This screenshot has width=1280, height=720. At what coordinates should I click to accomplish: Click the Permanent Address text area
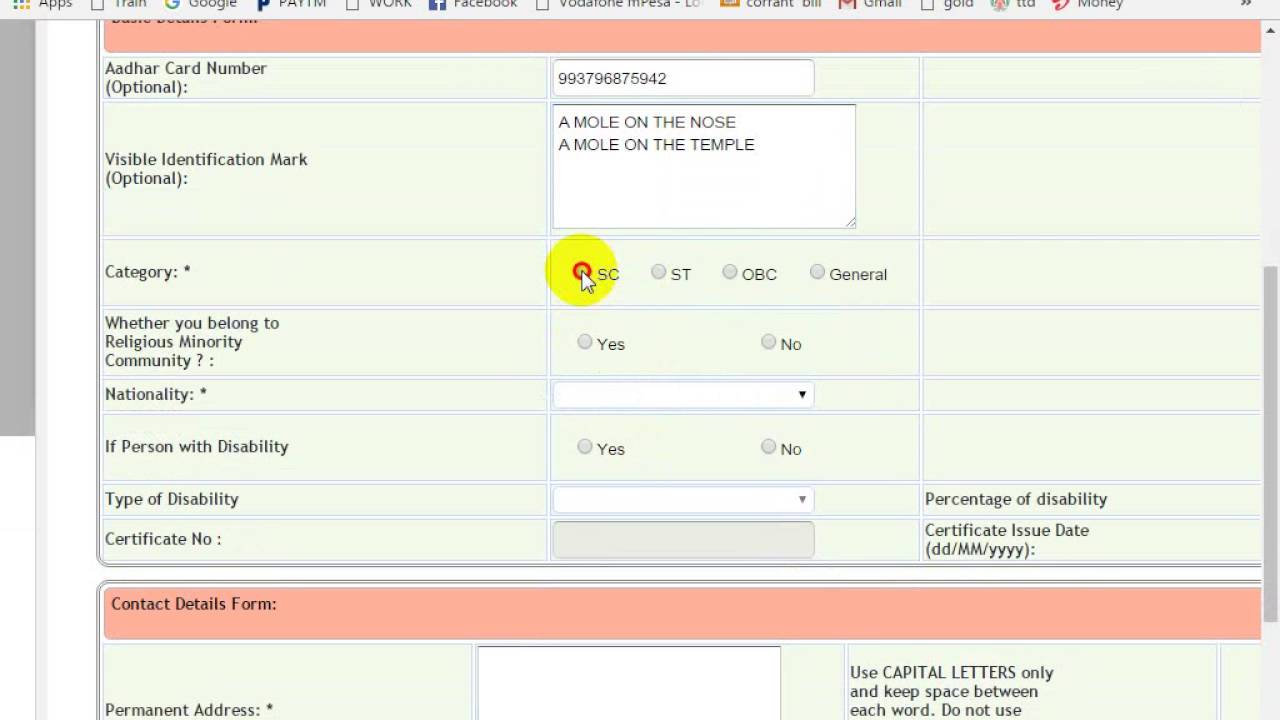[629, 683]
